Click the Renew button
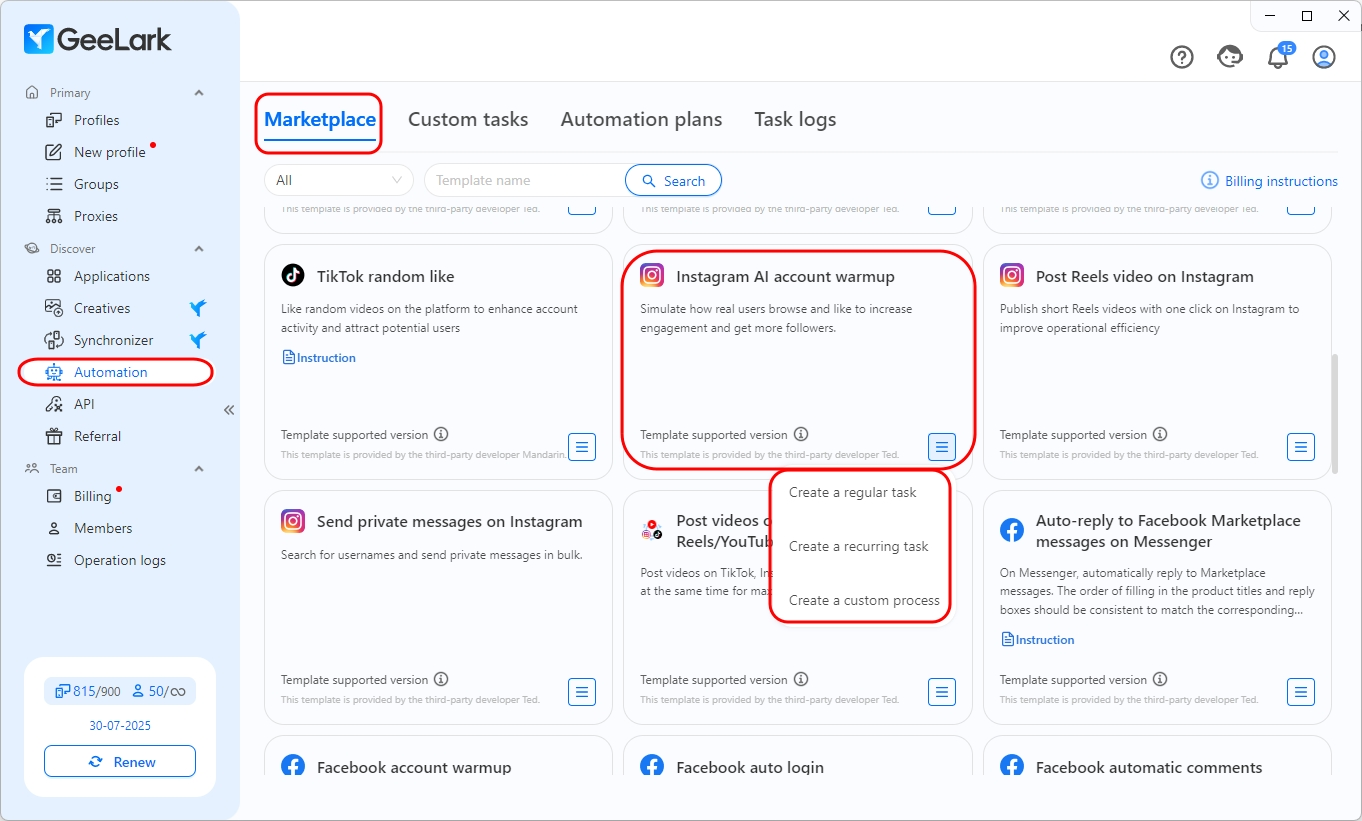 120,762
